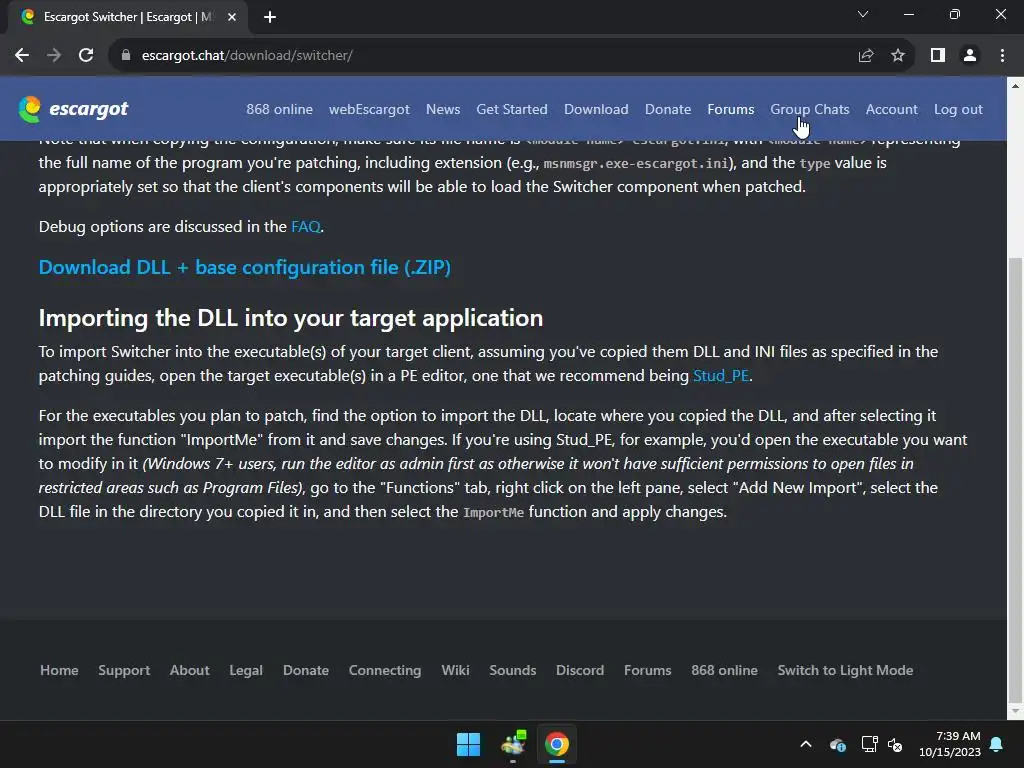Click the padlock site info icon

click(x=126, y=56)
